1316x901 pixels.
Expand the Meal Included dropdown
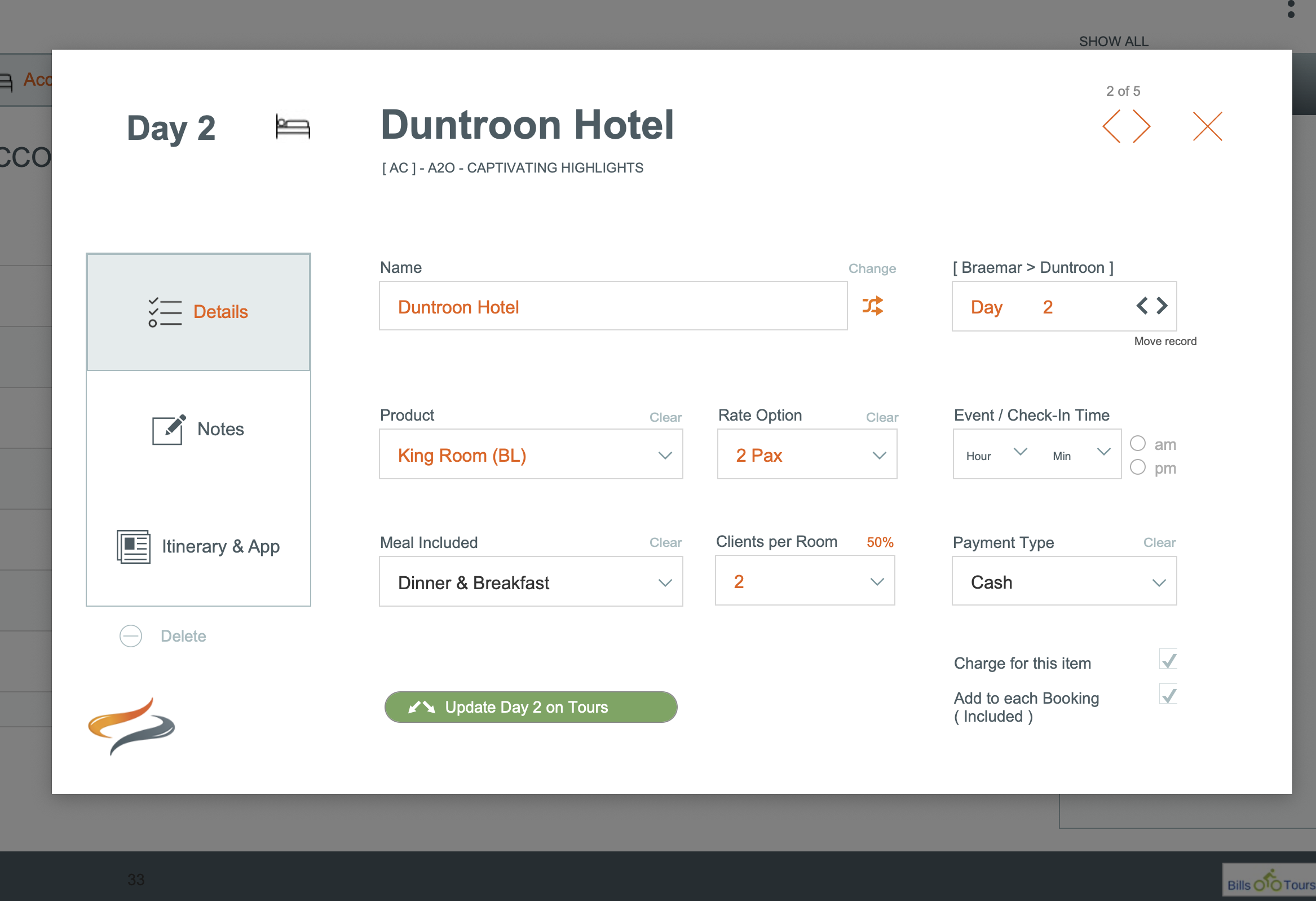pos(531,582)
